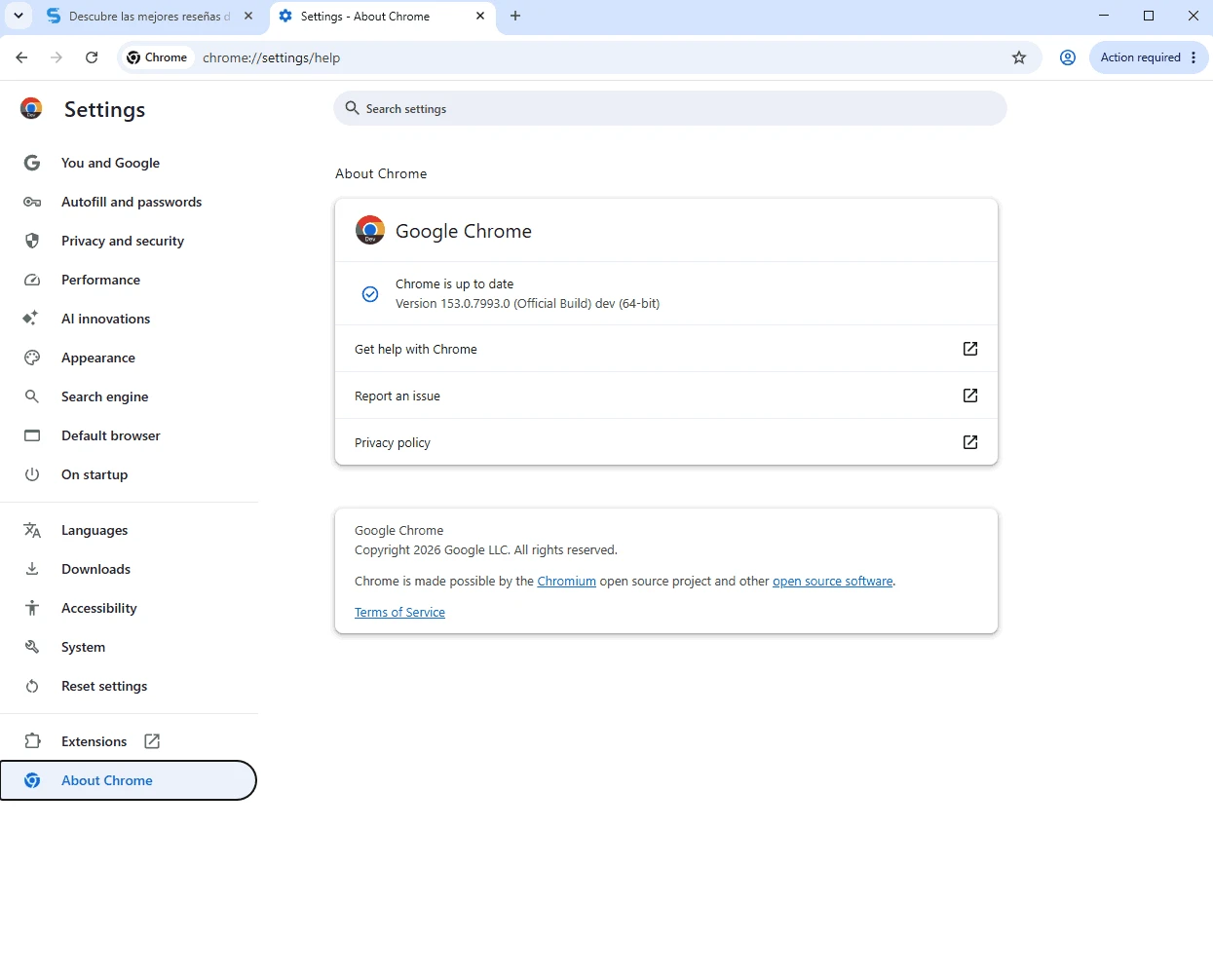The height and width of the screenshot is (980, 1213).
Task: Open the Terms of Service link
Action: 399,613
